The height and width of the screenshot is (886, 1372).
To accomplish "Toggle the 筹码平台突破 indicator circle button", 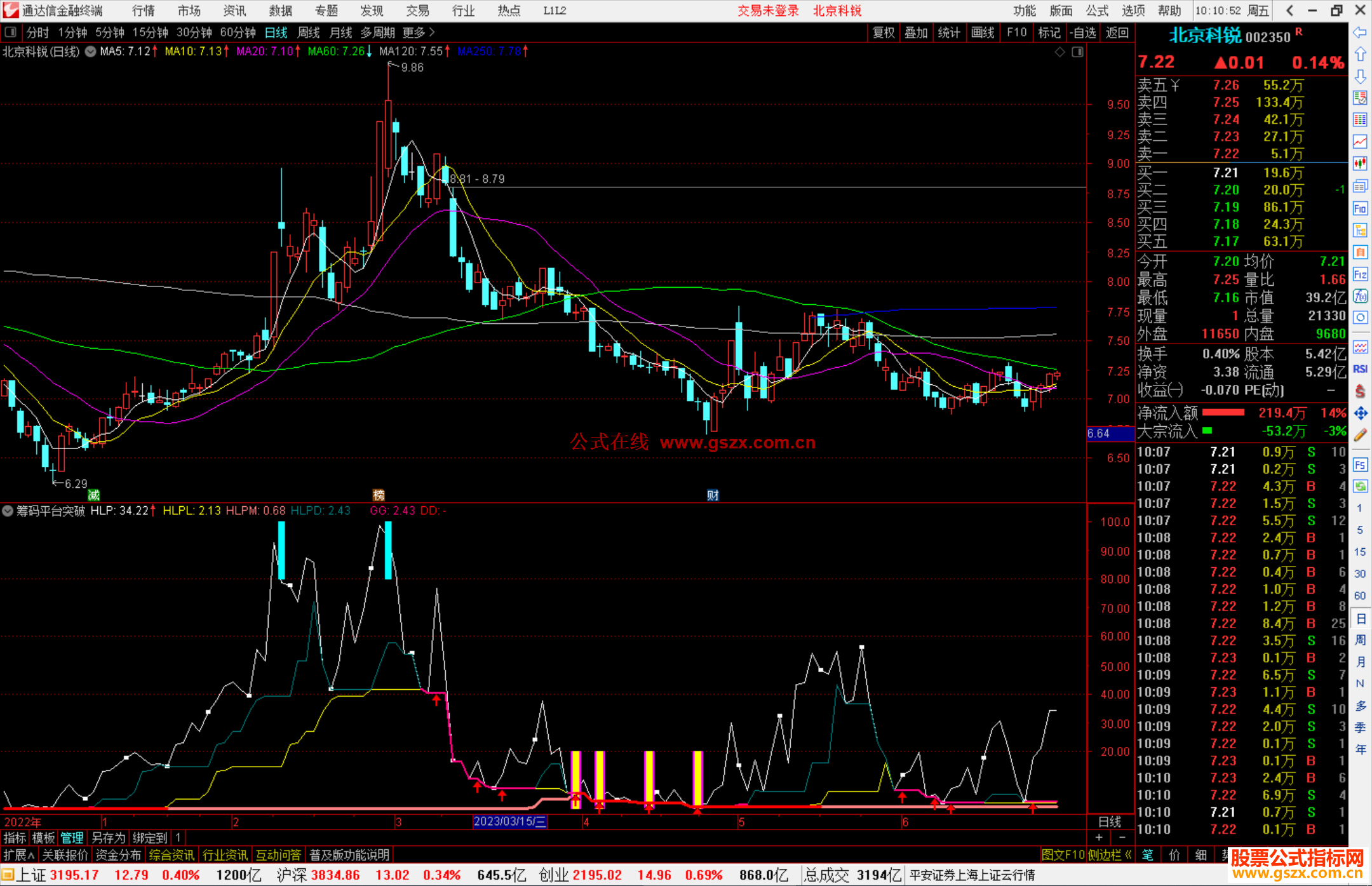I will [x=8, y=511].
